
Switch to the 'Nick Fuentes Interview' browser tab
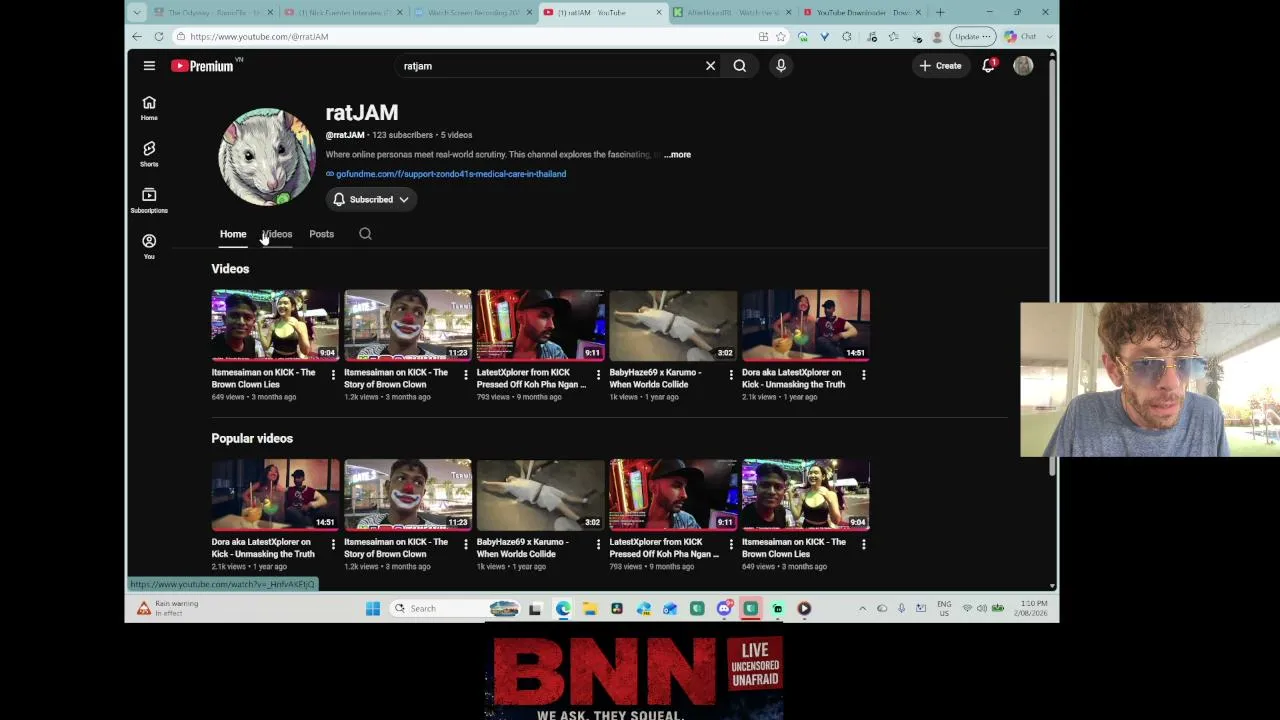tap(343, 13)
